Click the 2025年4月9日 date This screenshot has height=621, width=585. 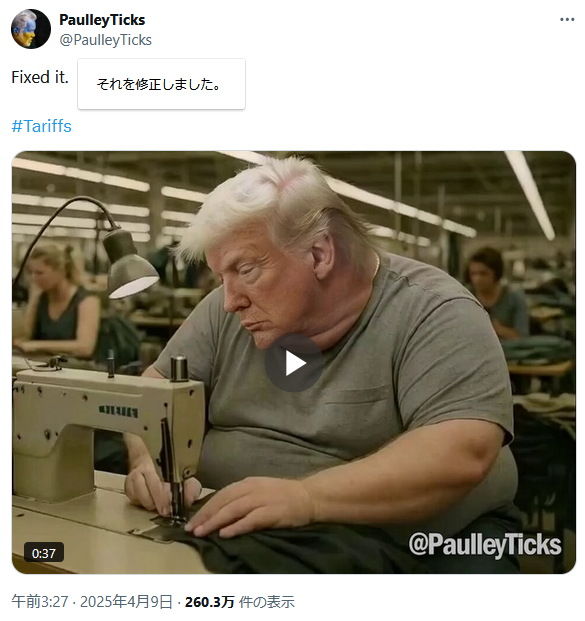coord(126,602)
